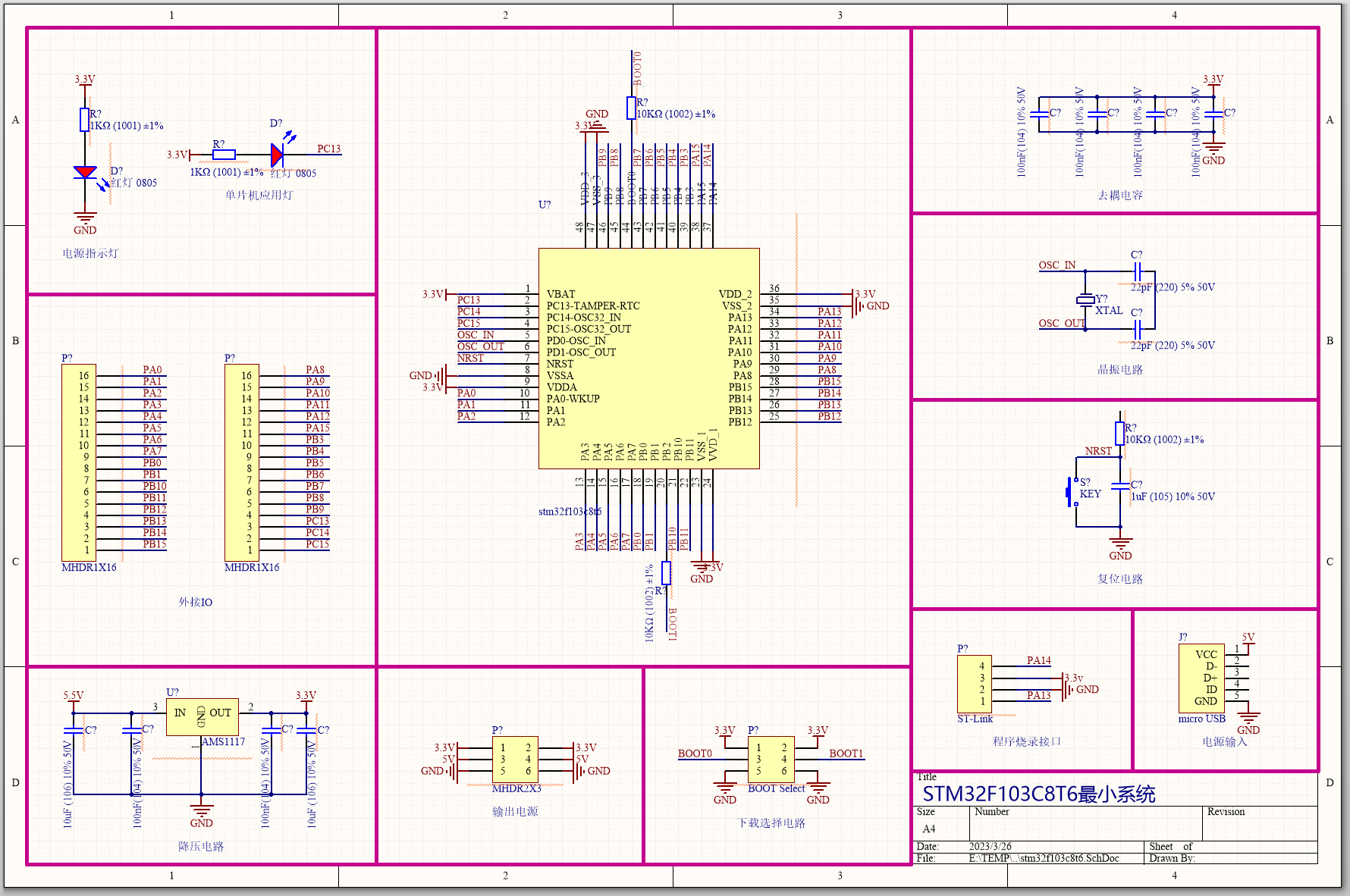Select the ST-Link four-pin header
The height and width of the screenshot is (896, 1350).
point(975,684)
